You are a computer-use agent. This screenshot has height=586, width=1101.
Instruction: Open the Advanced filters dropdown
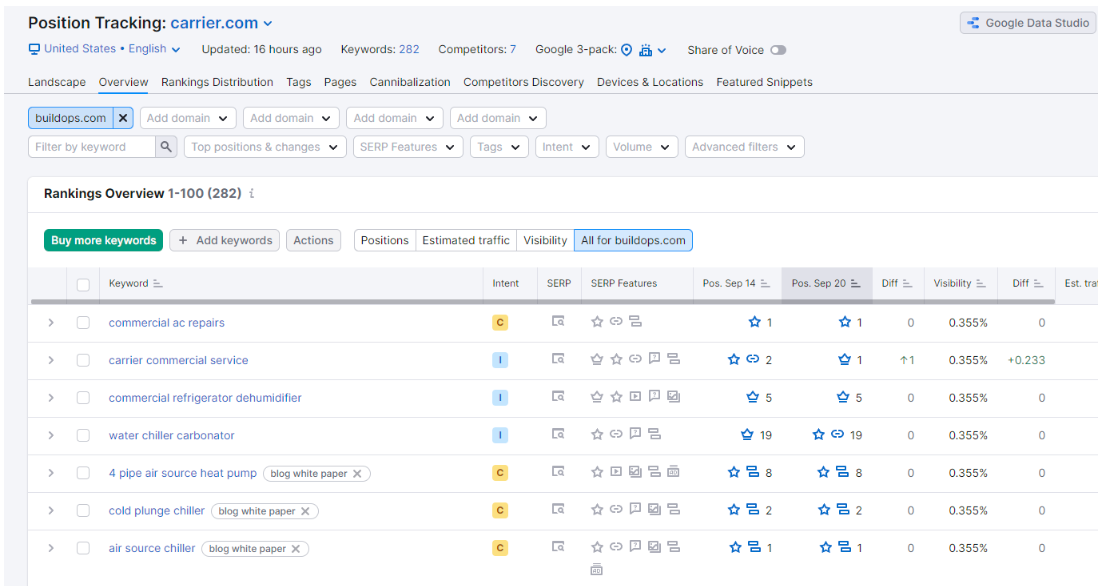coord(744,147)
